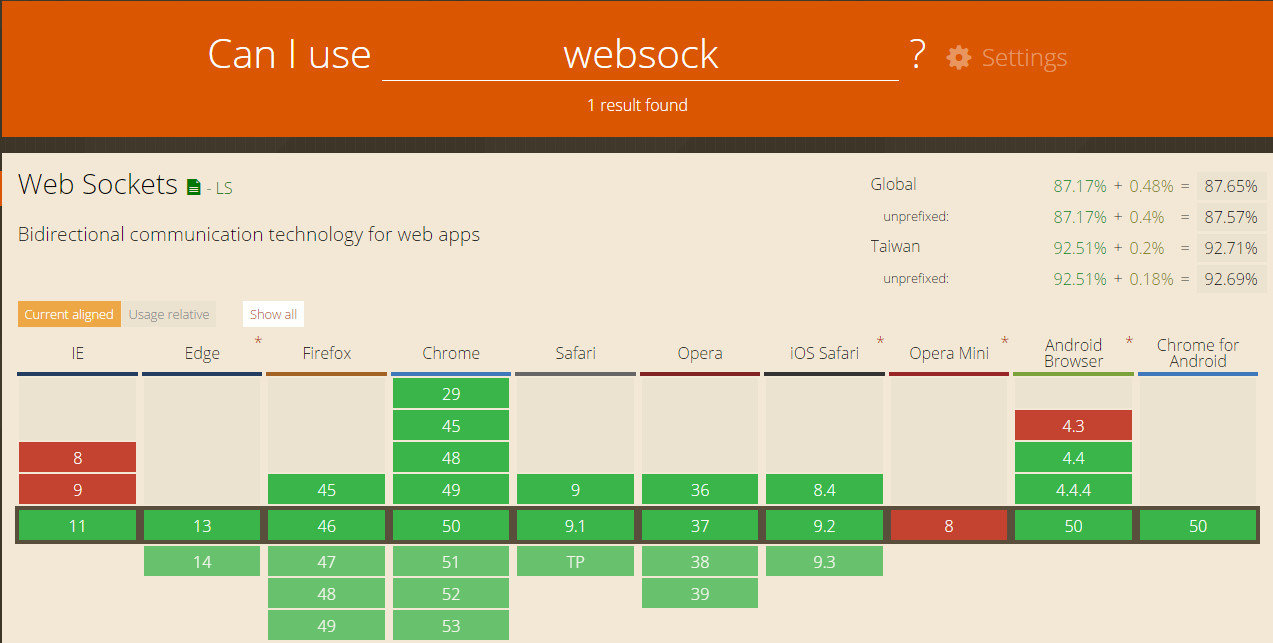1273x643 pixels.
Task: Select the iOS Safari 9.3 cell
Action: point(824,562)
